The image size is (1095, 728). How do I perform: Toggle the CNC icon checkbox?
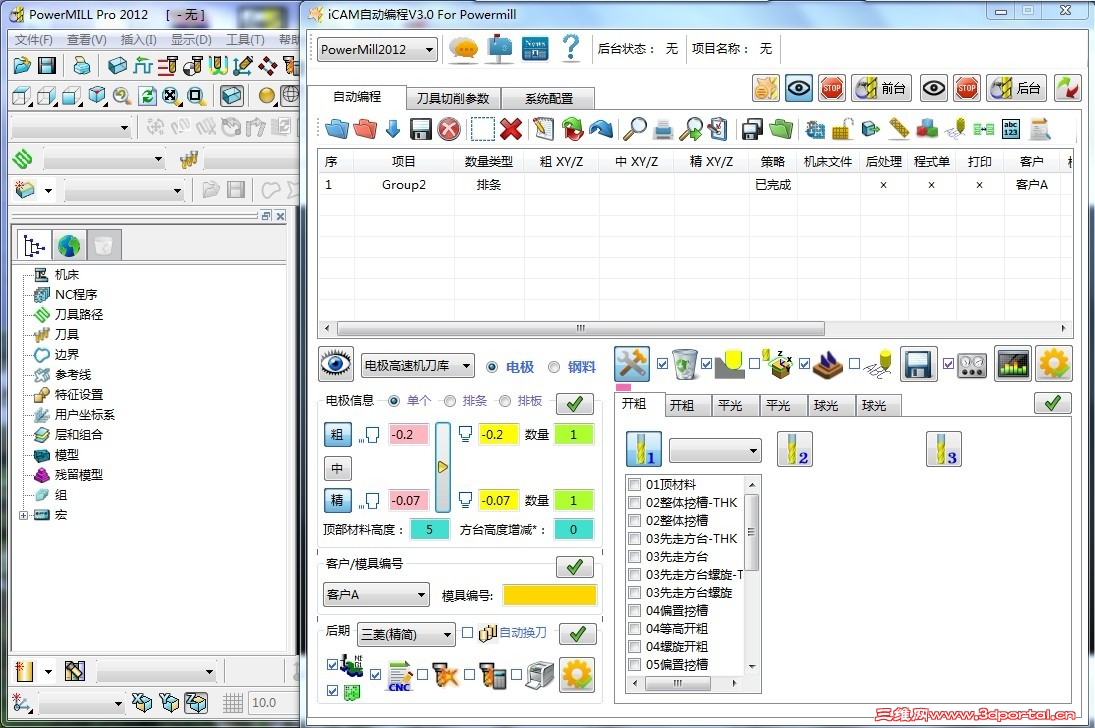376,675
